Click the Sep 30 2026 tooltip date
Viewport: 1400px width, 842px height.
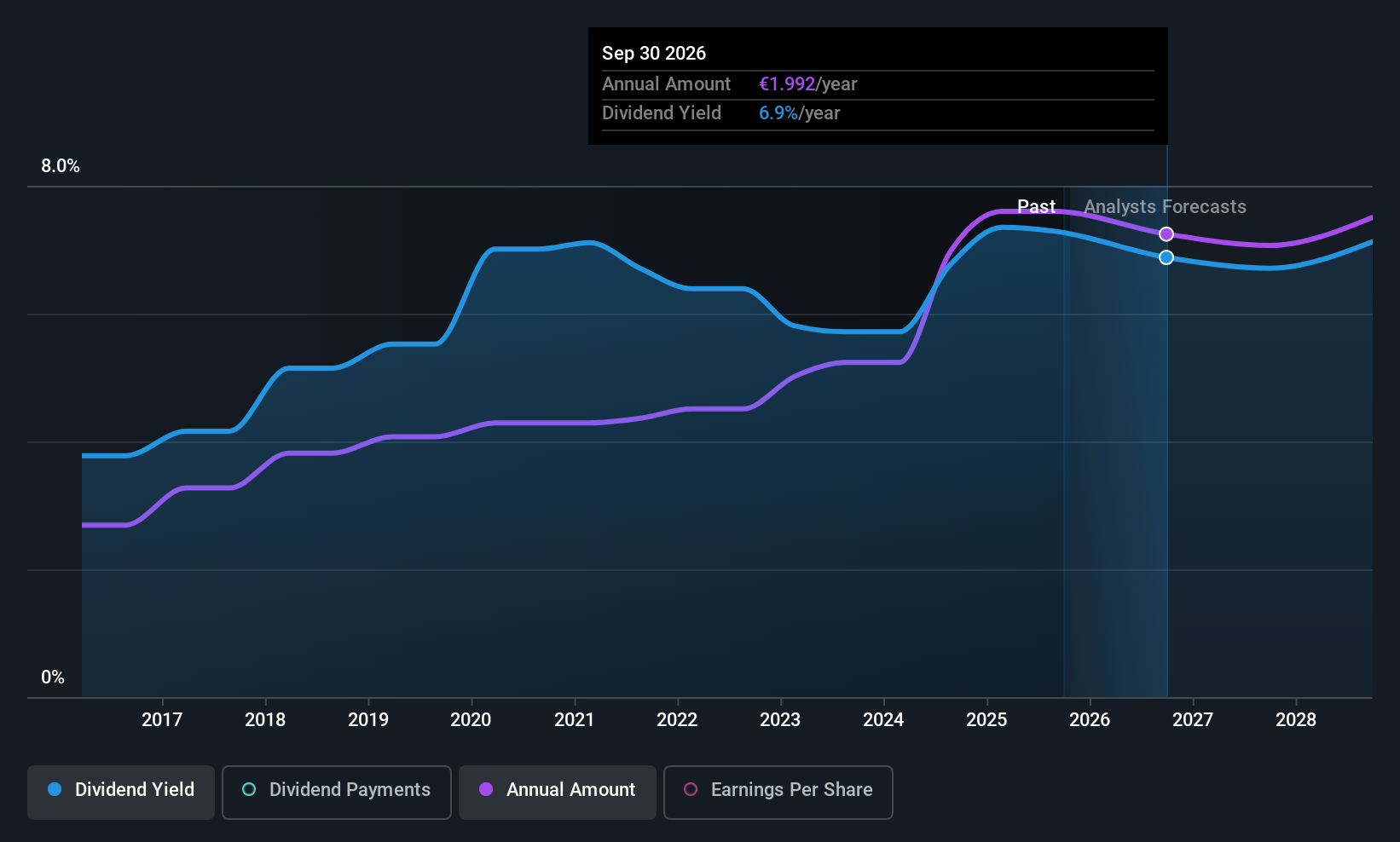tap(654, 54)
